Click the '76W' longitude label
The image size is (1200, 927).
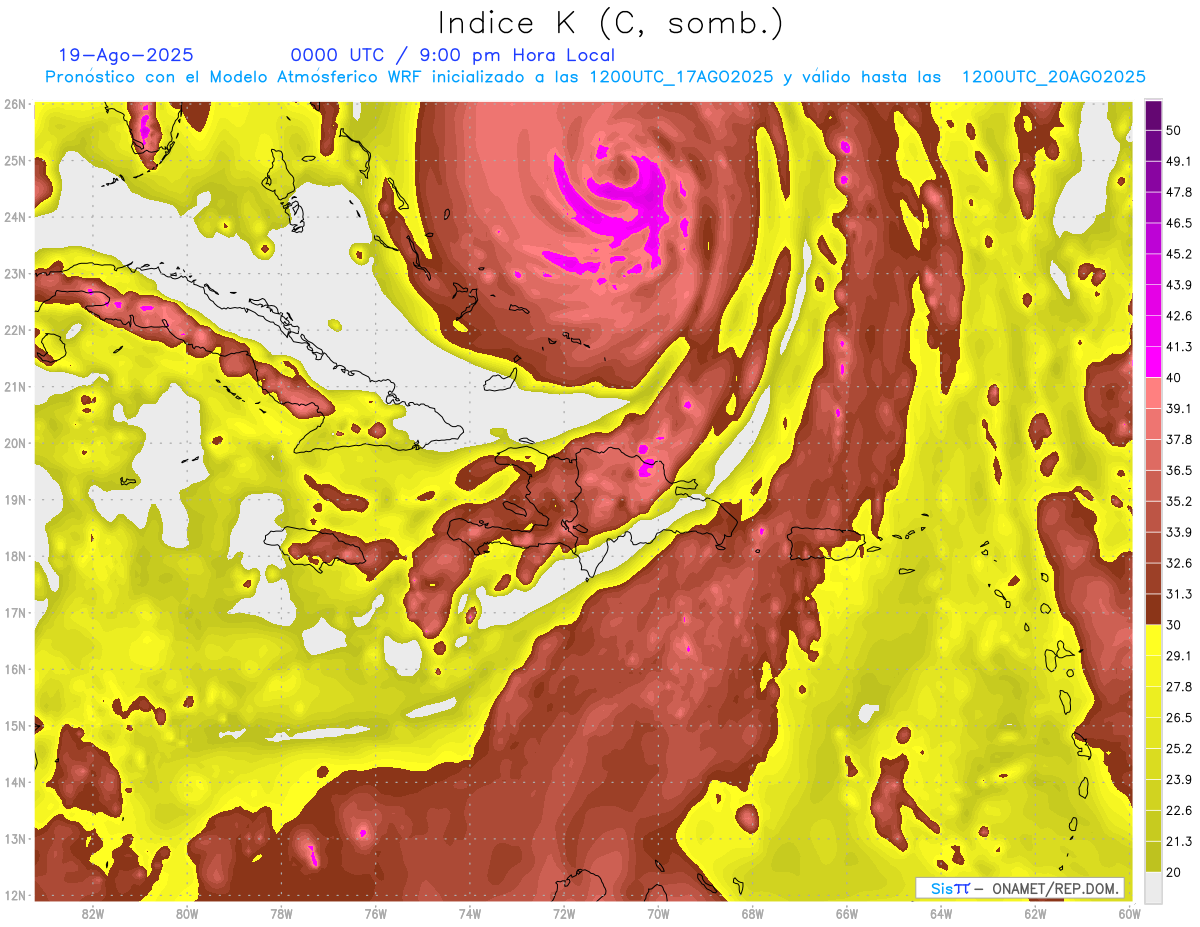coord(375,914)
